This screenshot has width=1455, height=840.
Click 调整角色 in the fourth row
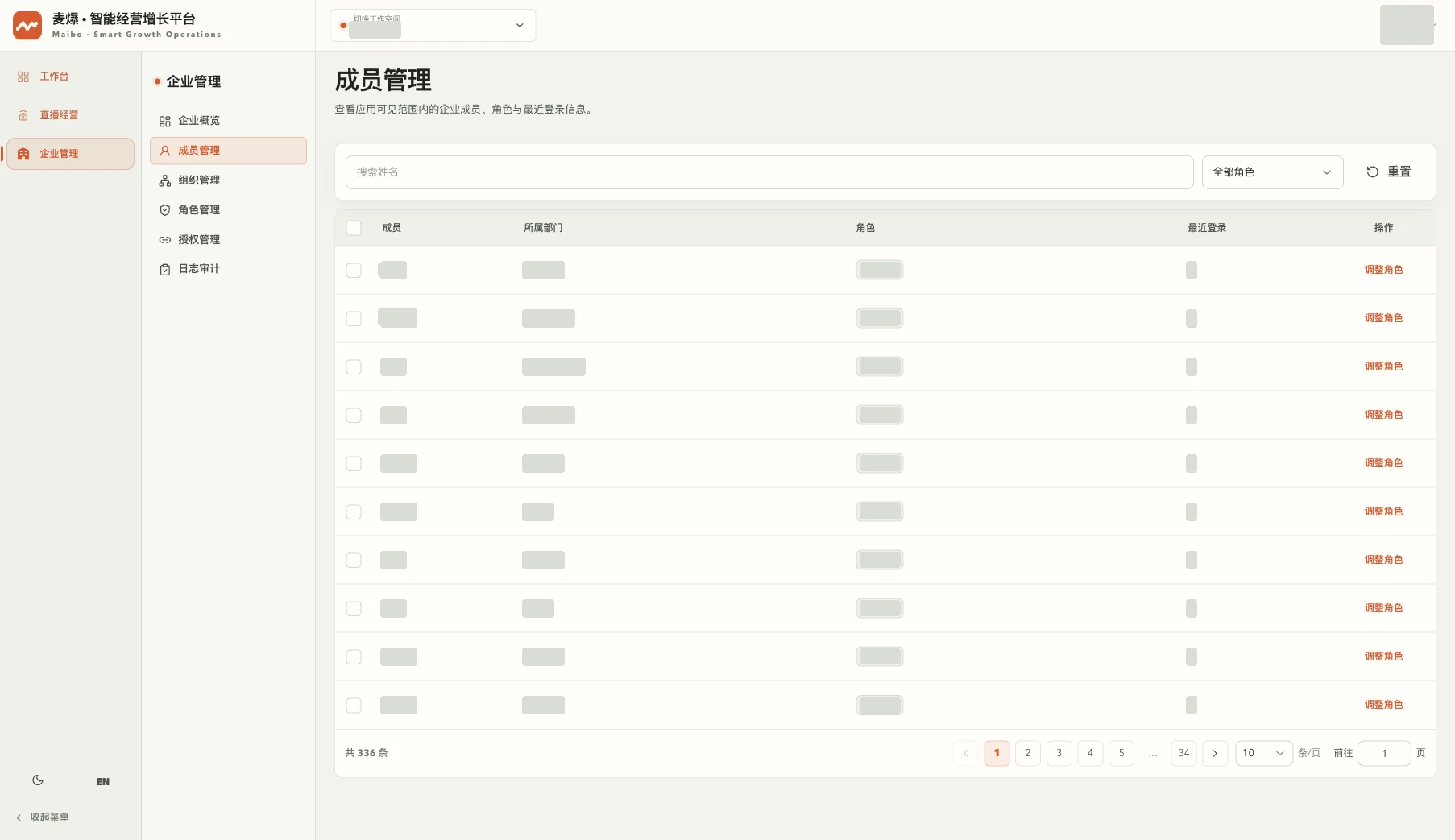1383,415
